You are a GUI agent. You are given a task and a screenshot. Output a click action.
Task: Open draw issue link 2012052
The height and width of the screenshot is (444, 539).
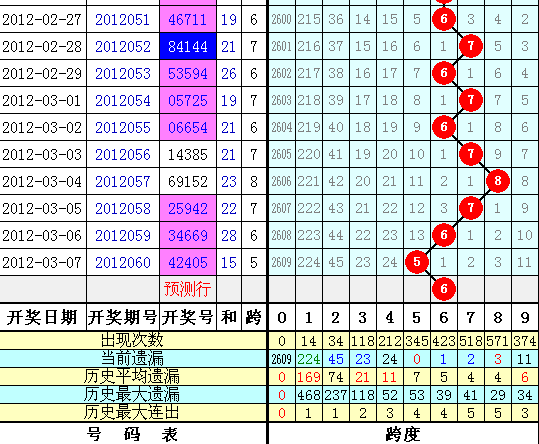point(123,47)
